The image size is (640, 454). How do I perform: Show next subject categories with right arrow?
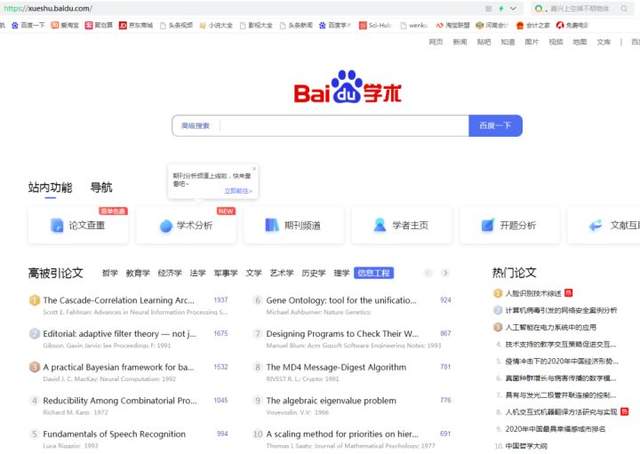point(445,273)
